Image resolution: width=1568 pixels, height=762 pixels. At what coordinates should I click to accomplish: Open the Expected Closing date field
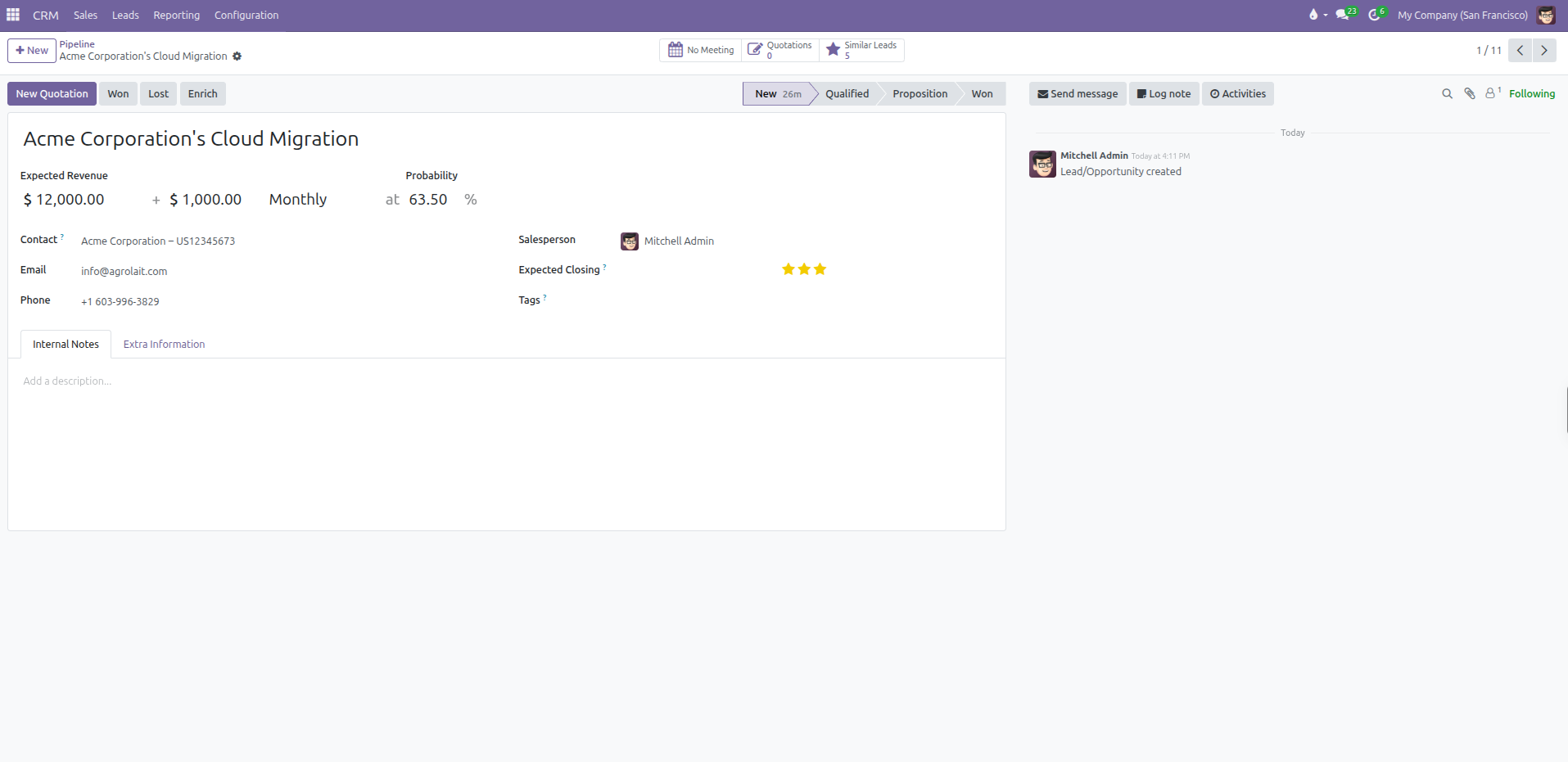696,270
